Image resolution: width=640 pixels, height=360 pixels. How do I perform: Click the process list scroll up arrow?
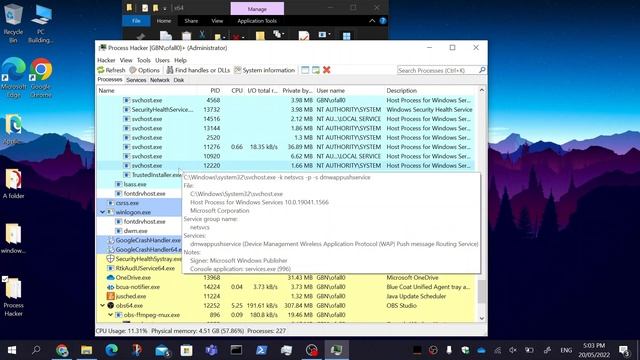pos(482,90)
